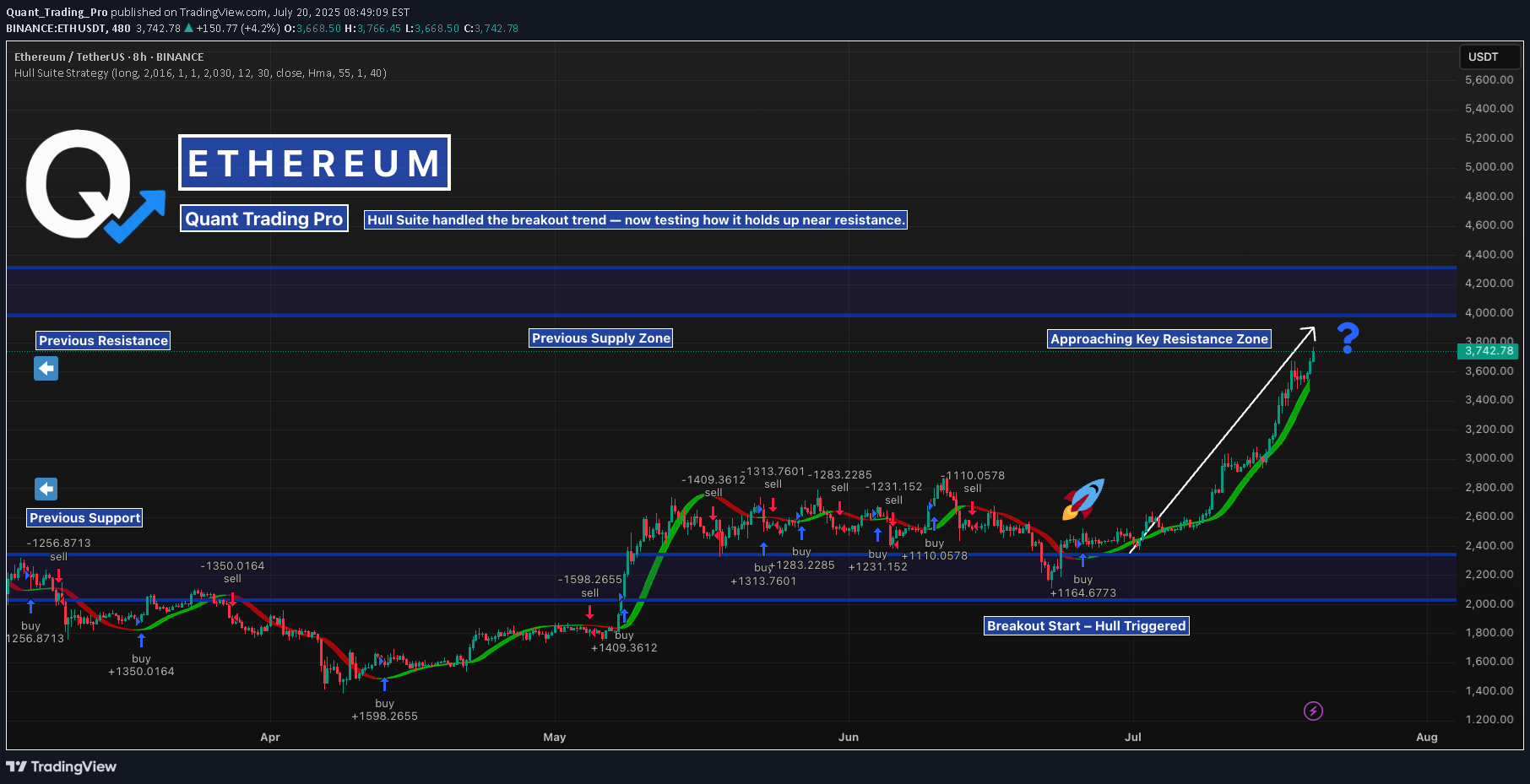Click the BINANCE:ETHUSDT, 480 symbol text

68,29
